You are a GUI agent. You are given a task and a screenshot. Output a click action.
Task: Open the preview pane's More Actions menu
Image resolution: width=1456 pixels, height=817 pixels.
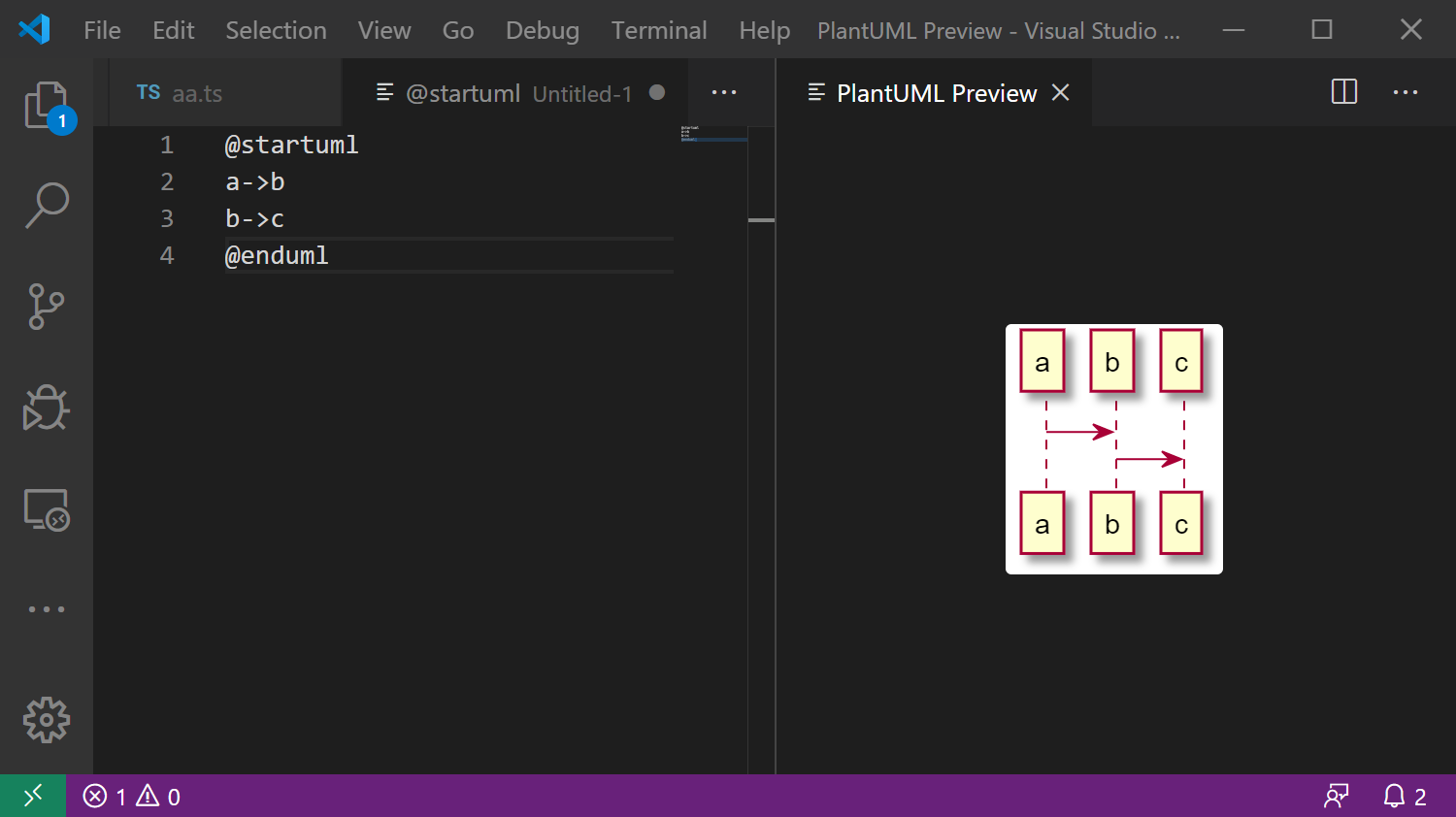click(x=1406, y=92)
